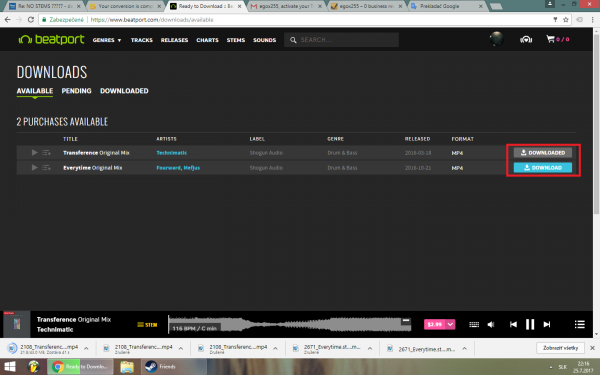Switch to the Pending tab

77,91
